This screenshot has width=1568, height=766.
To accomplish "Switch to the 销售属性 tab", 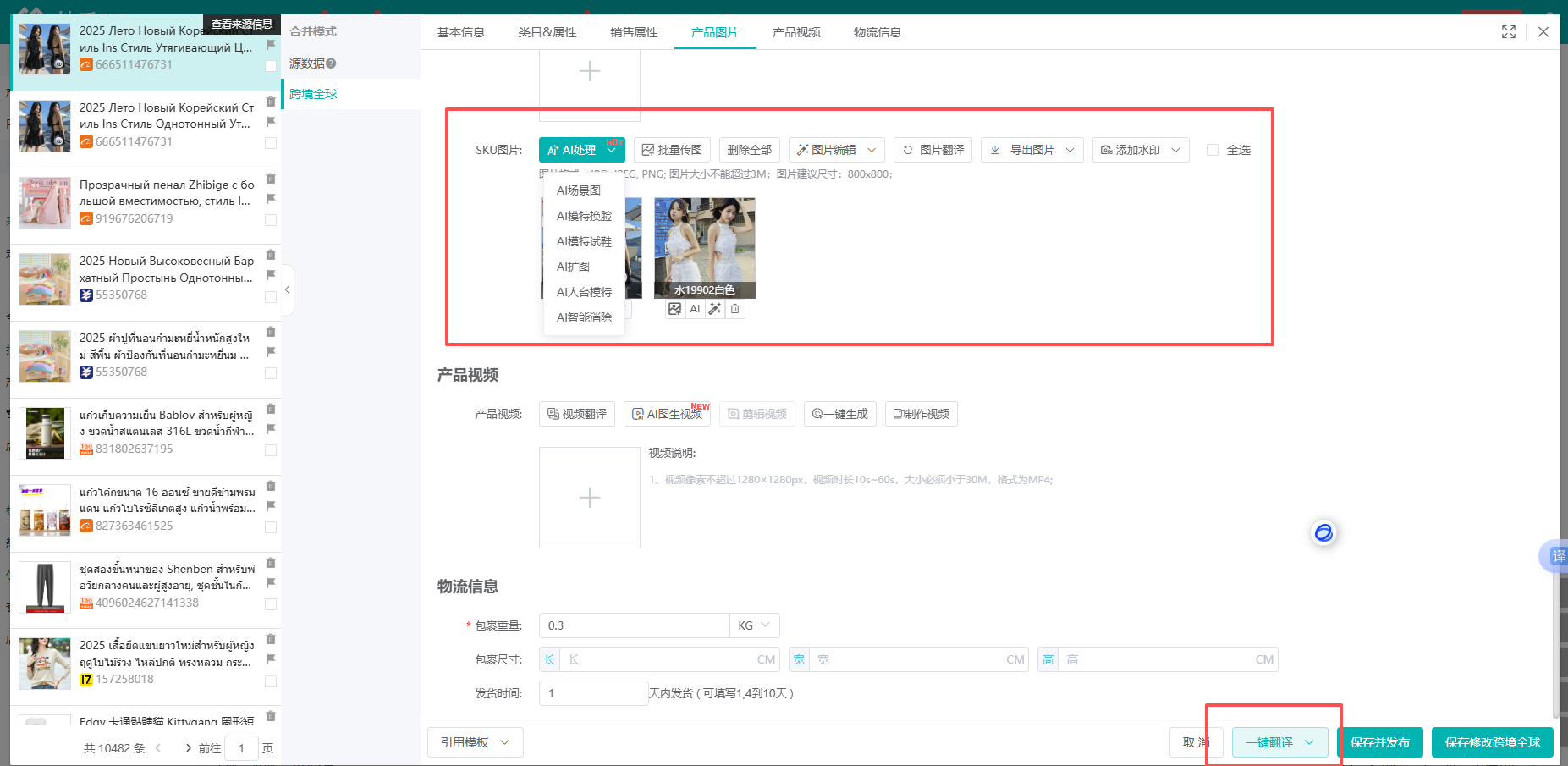I will click(x=634, y=32).
